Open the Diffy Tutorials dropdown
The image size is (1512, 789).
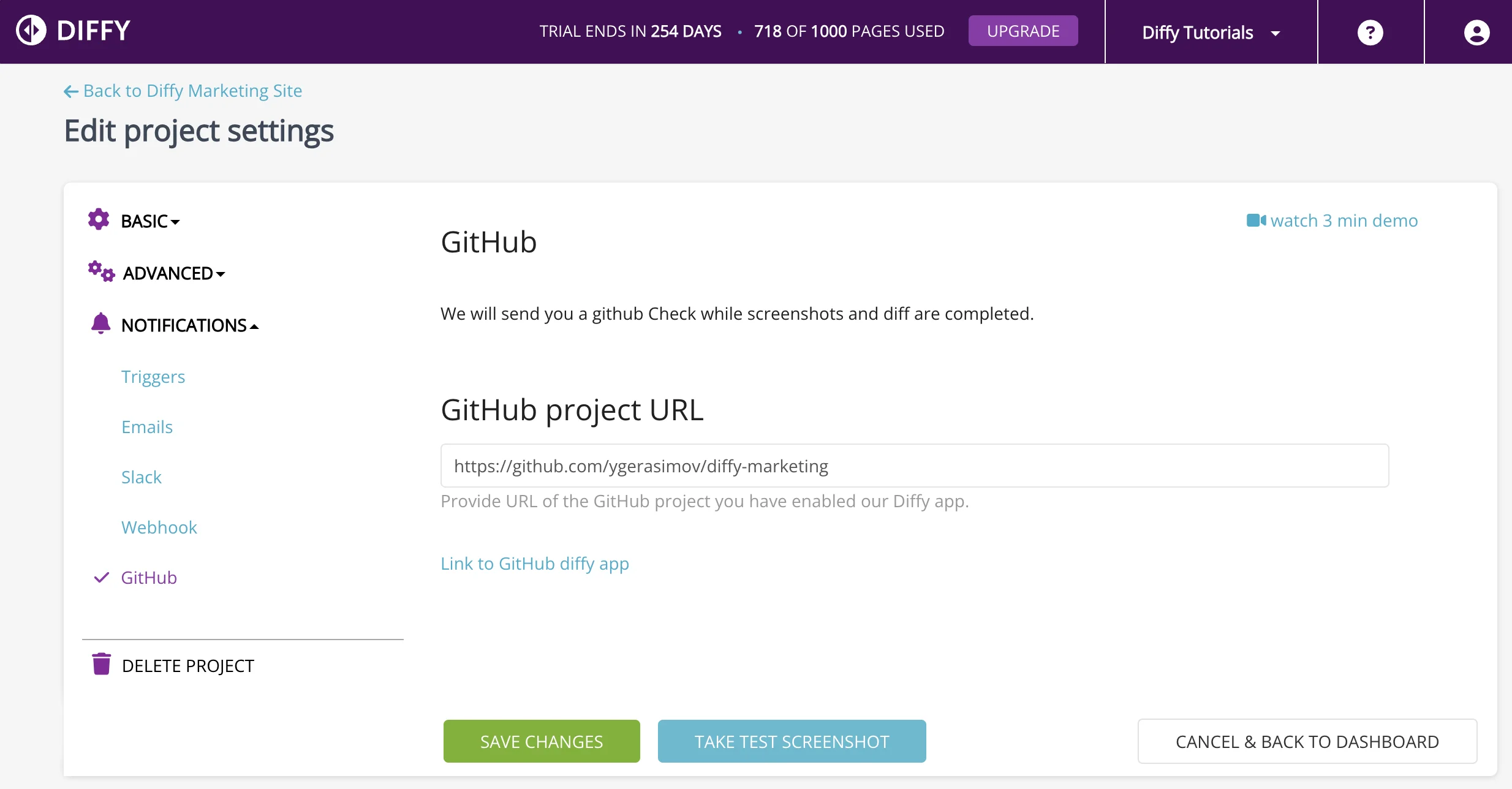pos(1211,32)
